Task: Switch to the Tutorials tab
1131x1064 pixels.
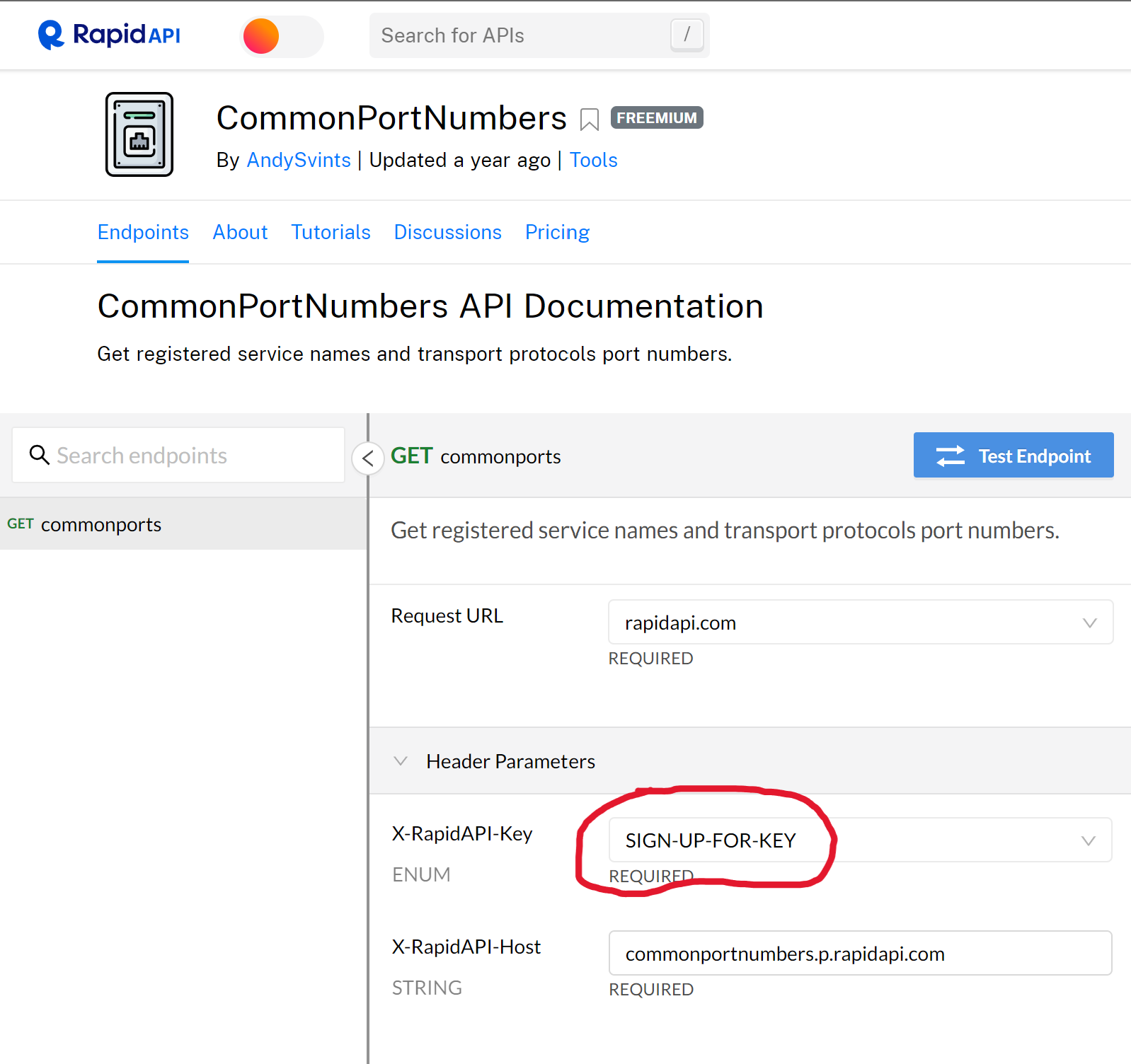Action: (x=331, y=232)
